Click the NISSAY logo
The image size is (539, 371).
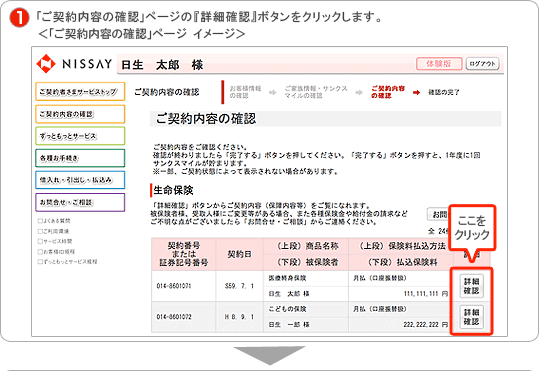tap(74, 64)
